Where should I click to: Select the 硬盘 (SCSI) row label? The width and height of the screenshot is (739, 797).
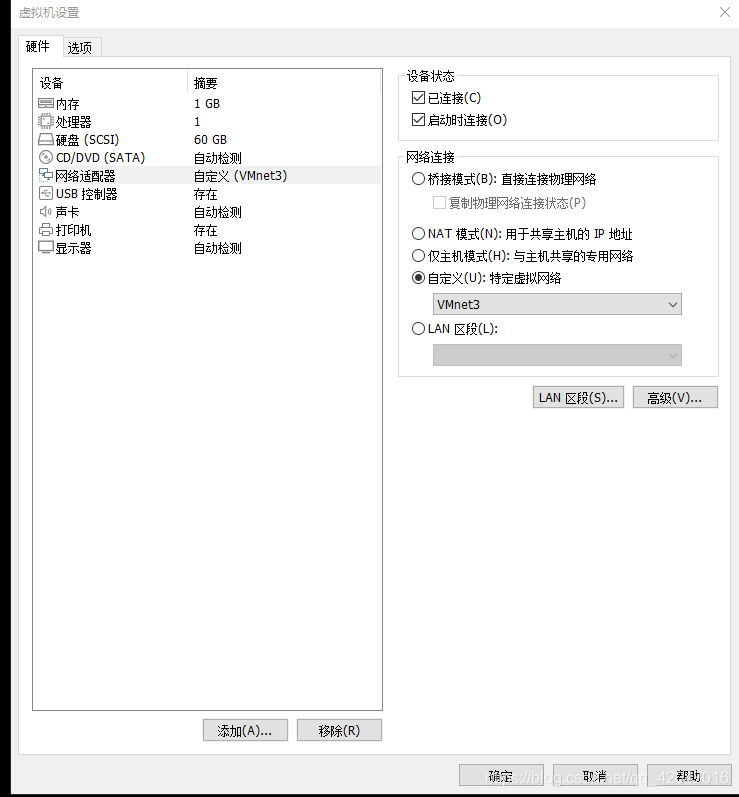pyautogui.click(x=87, y=140)
